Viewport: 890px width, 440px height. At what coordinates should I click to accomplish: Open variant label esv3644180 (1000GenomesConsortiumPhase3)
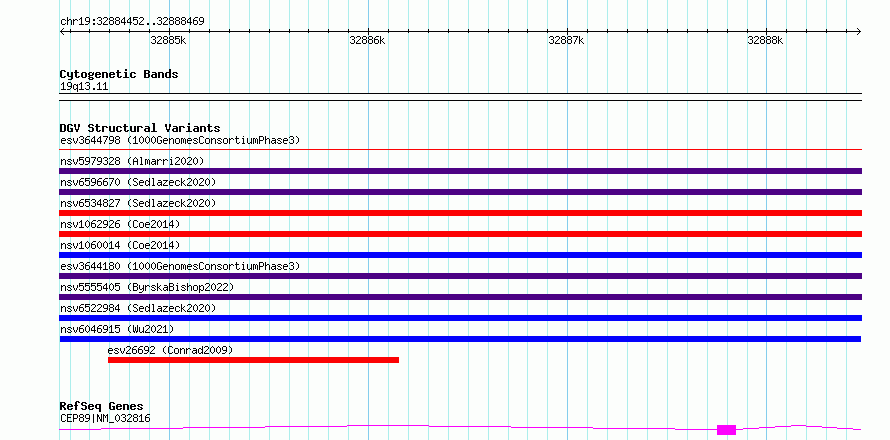(180, 266)
